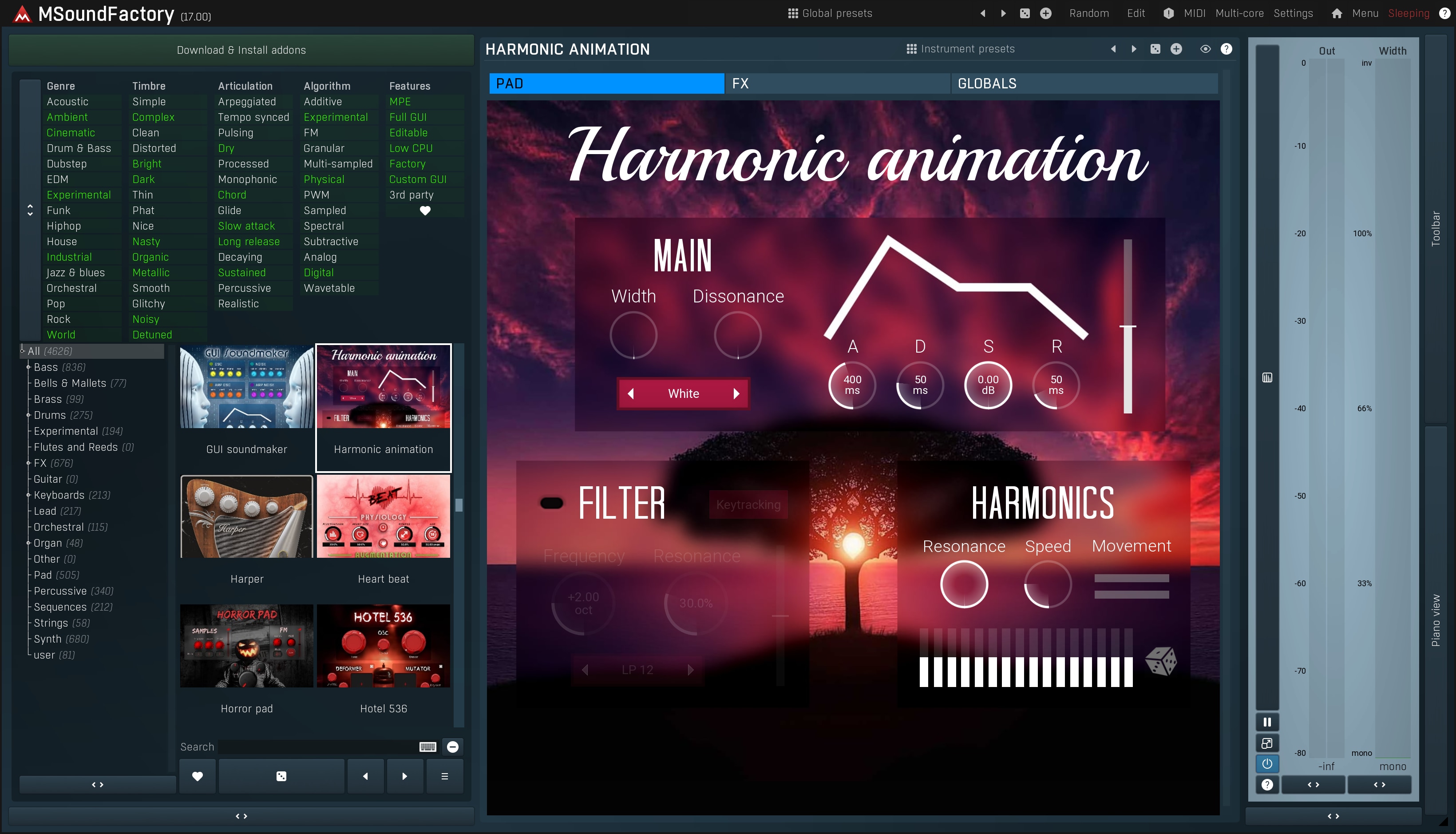Expand the Bass category in preset tree
Screen dimensions: 1456x834
pyautogui.click(x=28, y=367)
